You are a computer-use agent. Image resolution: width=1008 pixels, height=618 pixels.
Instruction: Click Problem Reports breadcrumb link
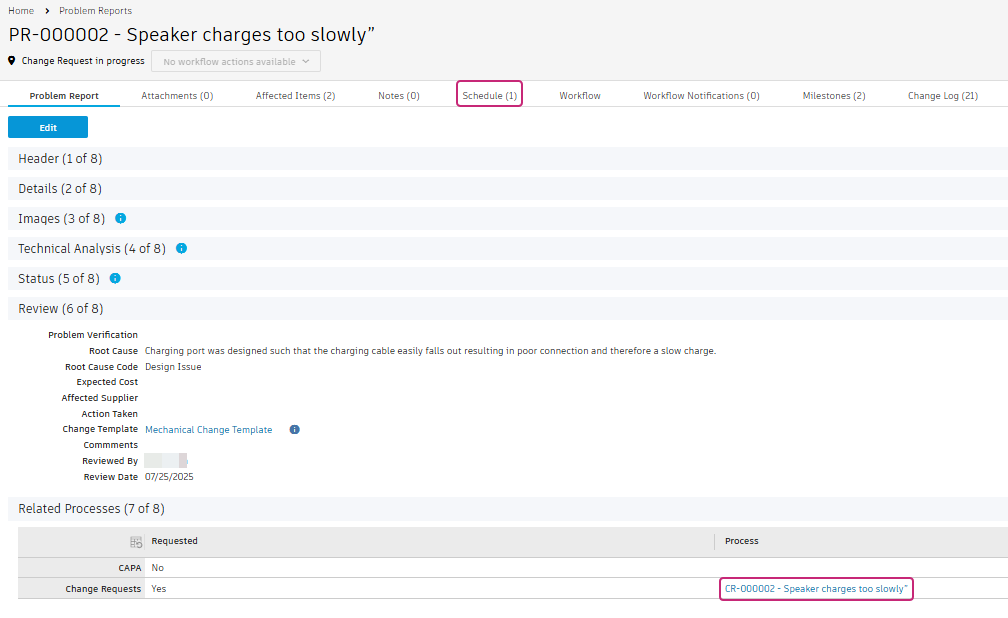click(x=95, y=11)
